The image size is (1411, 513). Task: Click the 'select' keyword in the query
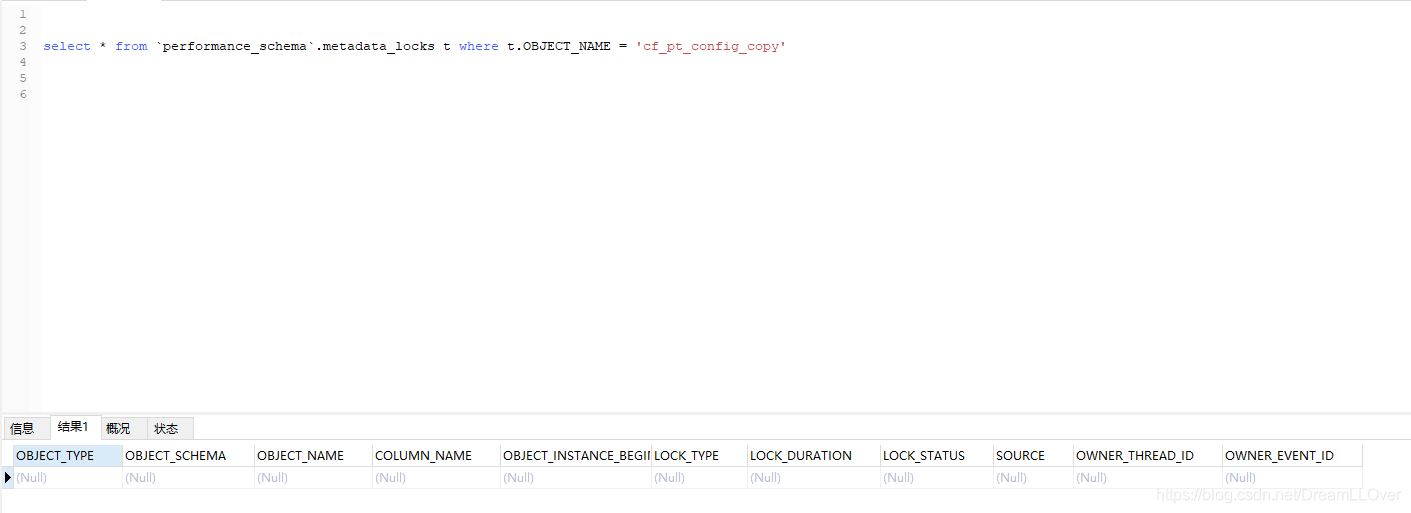click(x=67, y=46)
